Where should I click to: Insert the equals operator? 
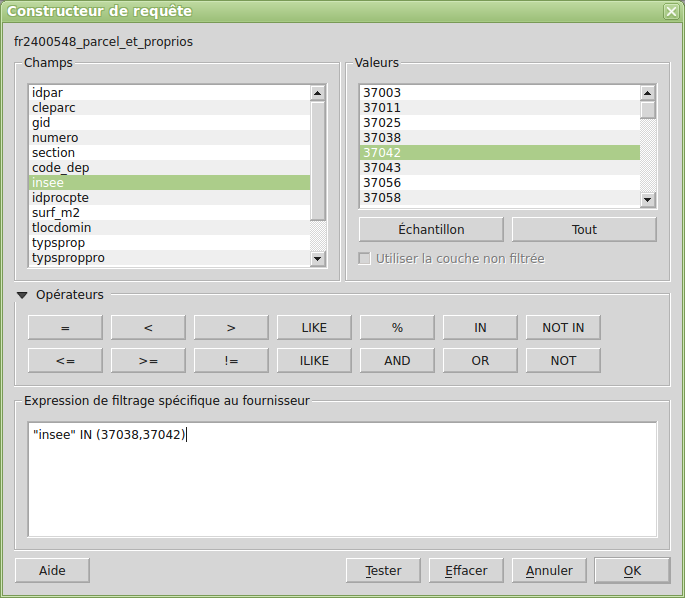(65, 328)
